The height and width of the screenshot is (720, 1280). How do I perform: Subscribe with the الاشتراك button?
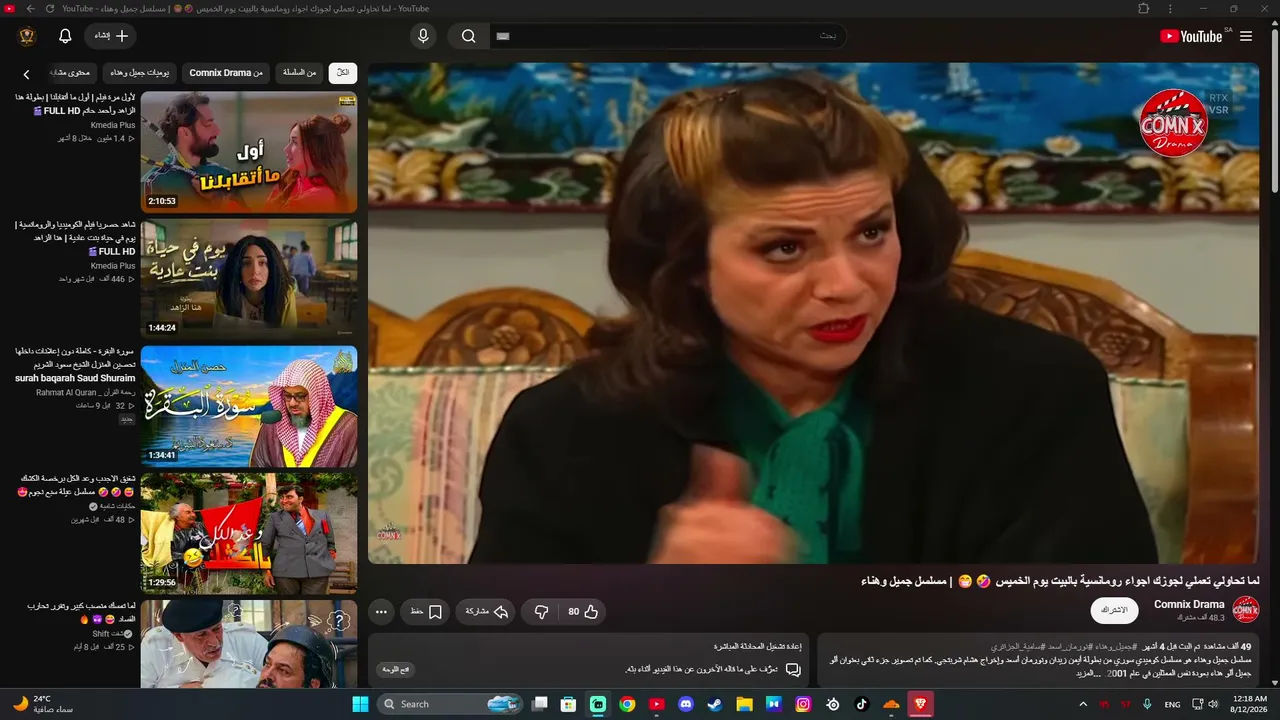coord(1114,610)
